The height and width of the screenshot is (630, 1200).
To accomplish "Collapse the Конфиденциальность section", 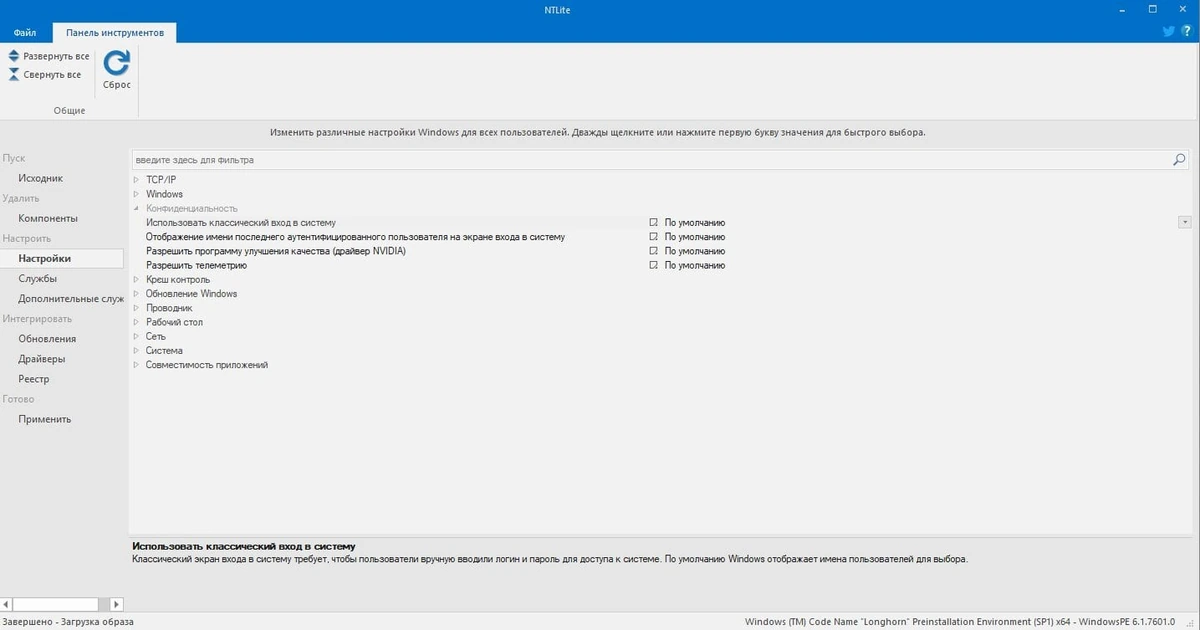I will pos(136,208).
